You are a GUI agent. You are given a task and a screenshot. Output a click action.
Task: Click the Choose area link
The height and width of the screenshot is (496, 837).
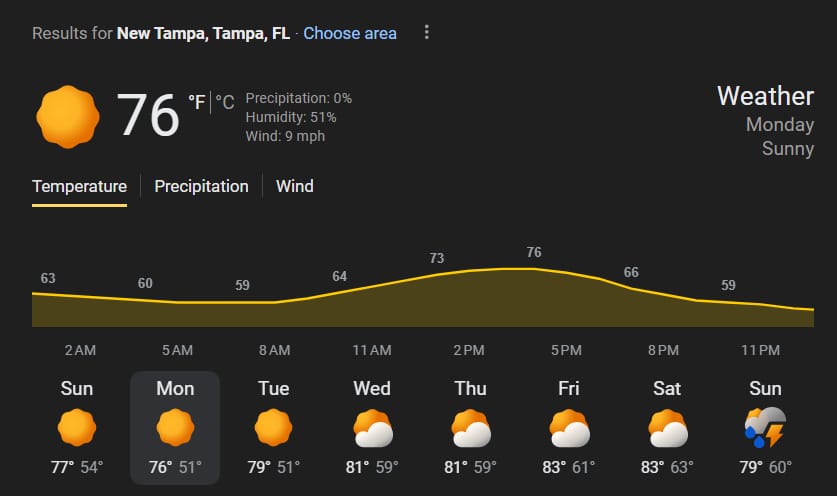pos(350,33)
